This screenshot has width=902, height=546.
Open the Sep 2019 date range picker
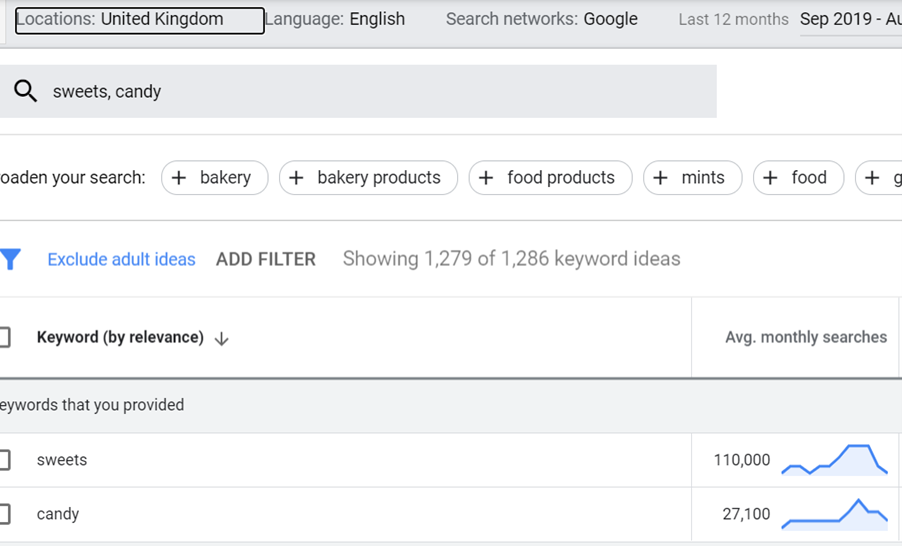point(851,20)
